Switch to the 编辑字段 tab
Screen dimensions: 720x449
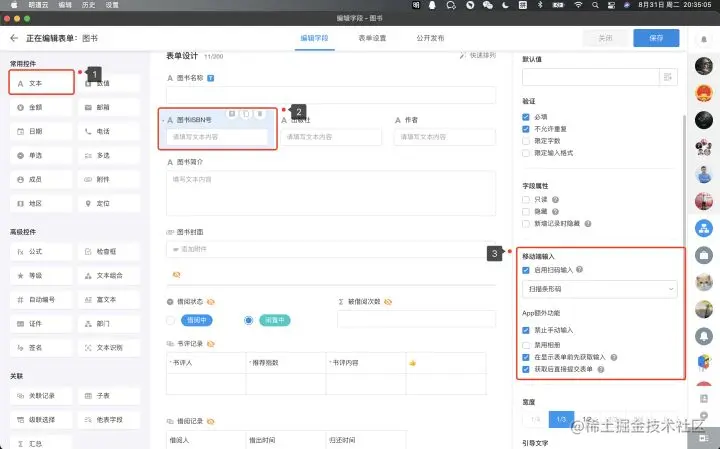[315, 38]
